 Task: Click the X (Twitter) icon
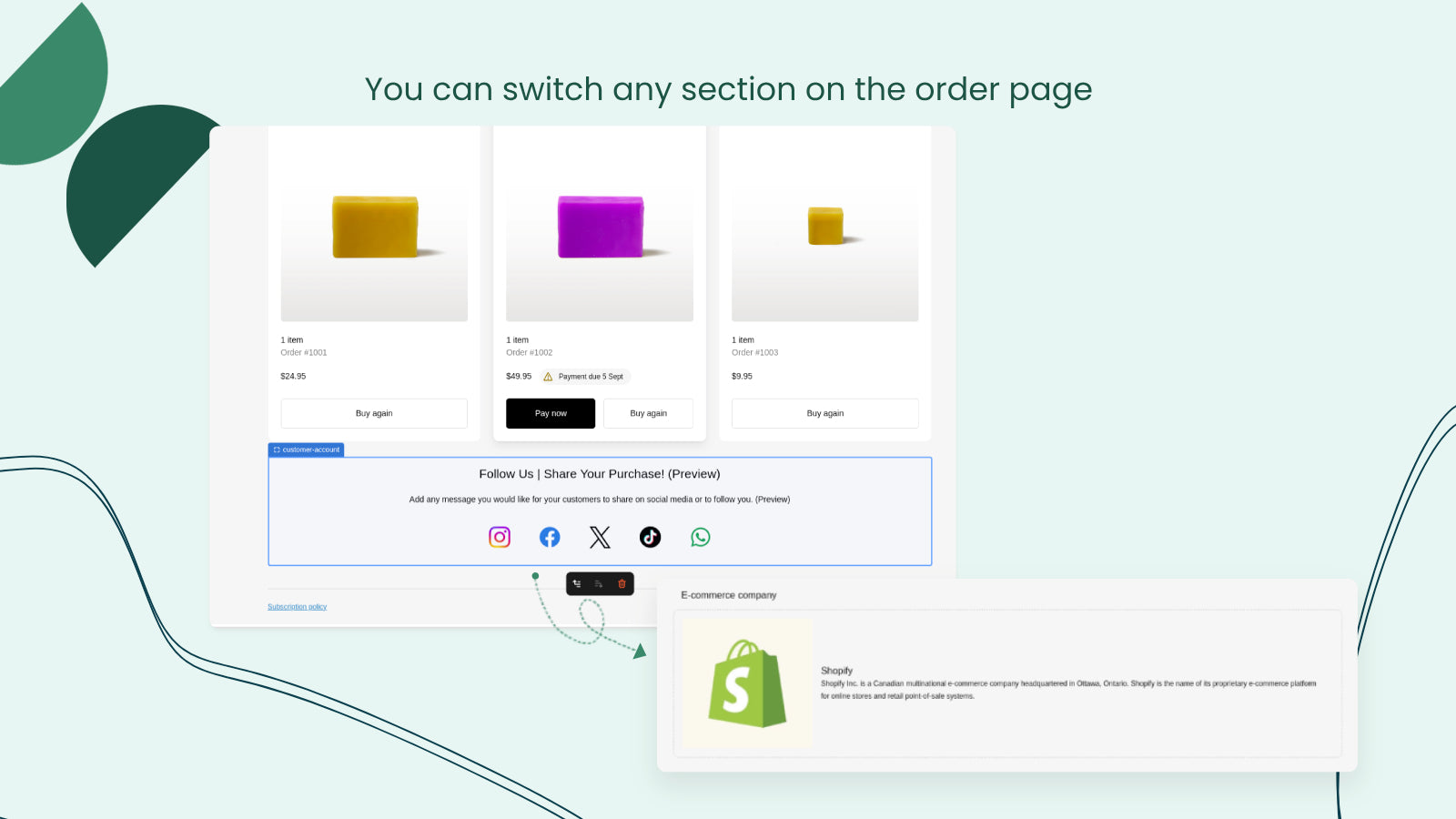click(x=600, y=537)
